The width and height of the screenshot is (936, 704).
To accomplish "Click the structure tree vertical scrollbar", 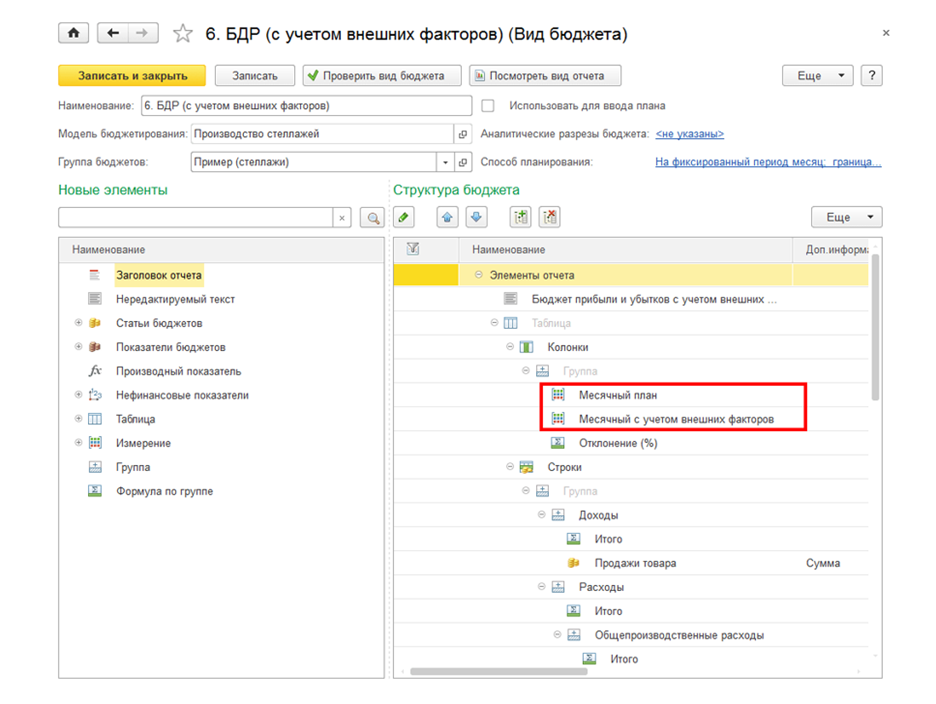I will (x=875, y=327).
